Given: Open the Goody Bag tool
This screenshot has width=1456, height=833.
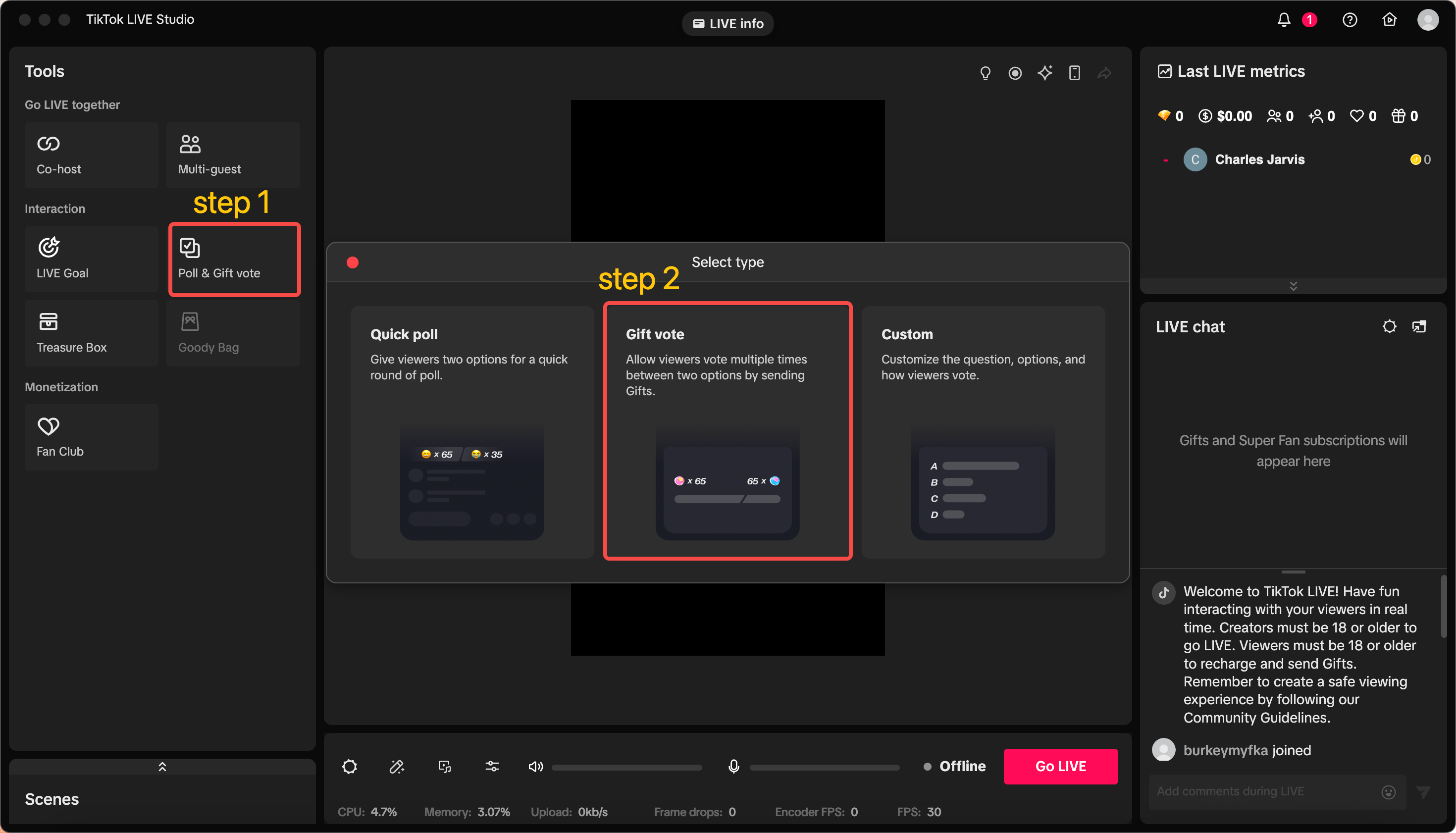Looking at the screenshot, I should 233,333.
